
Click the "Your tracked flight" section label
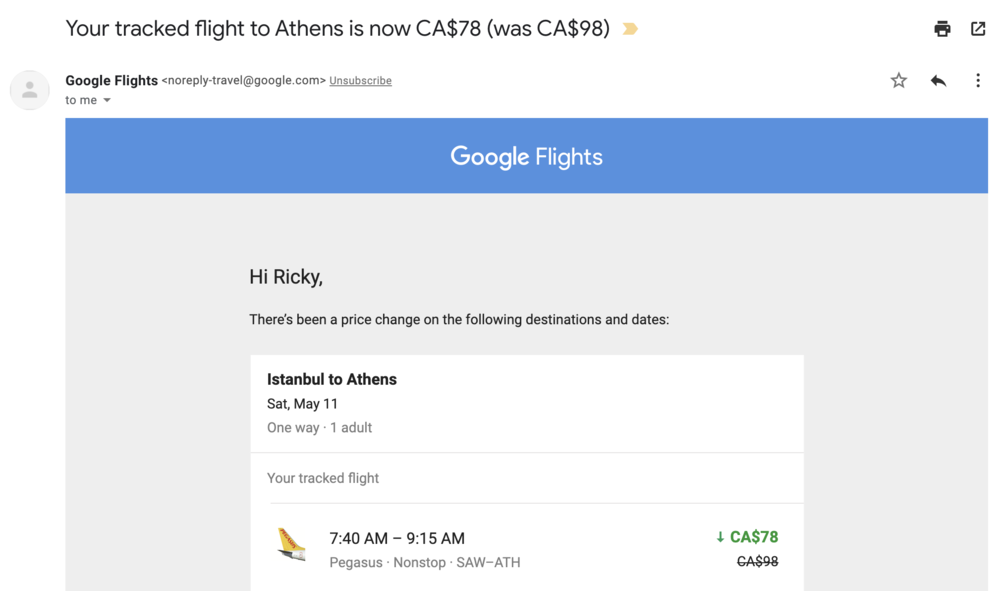pos(323,478)
